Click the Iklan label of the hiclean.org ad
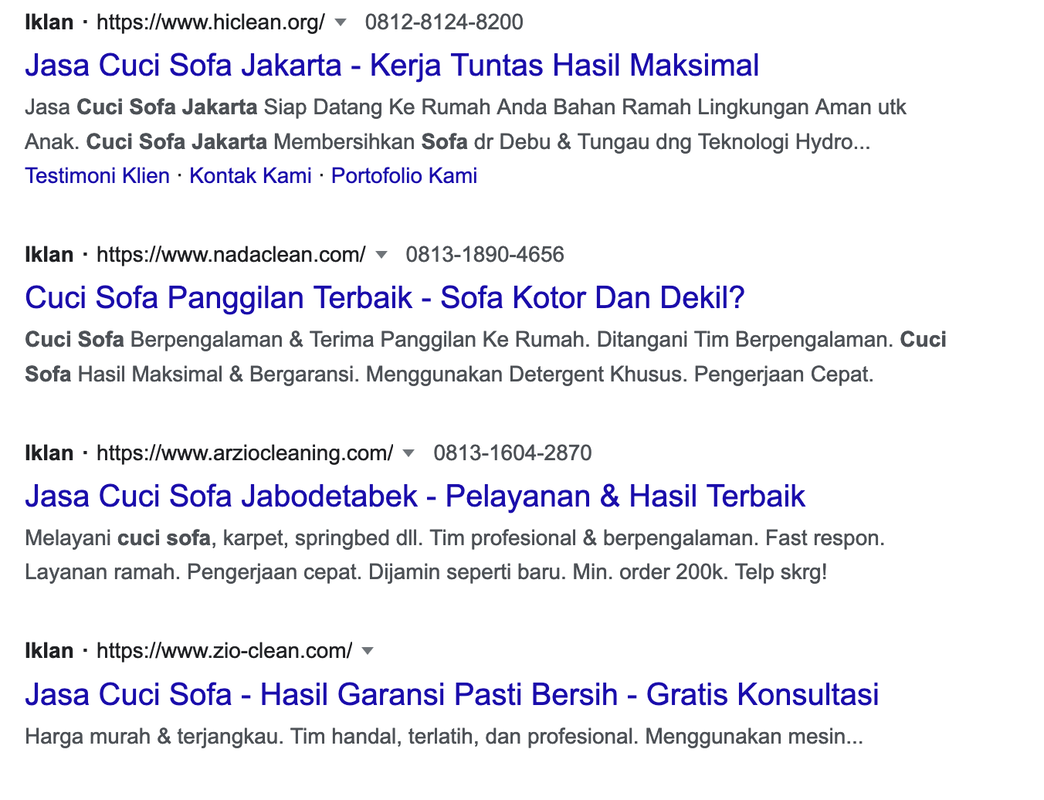The image size is (1044, 800). tap(49, 22)
